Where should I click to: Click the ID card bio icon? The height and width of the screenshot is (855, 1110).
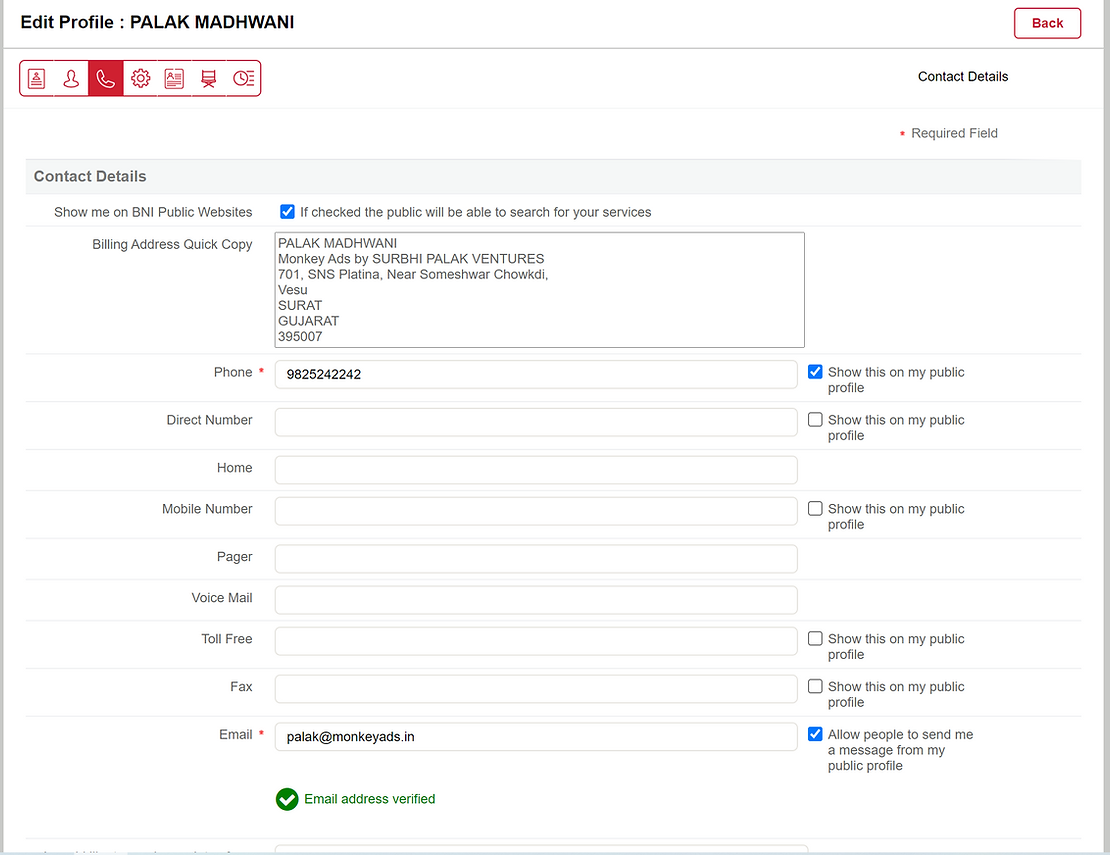click(174, 79)
